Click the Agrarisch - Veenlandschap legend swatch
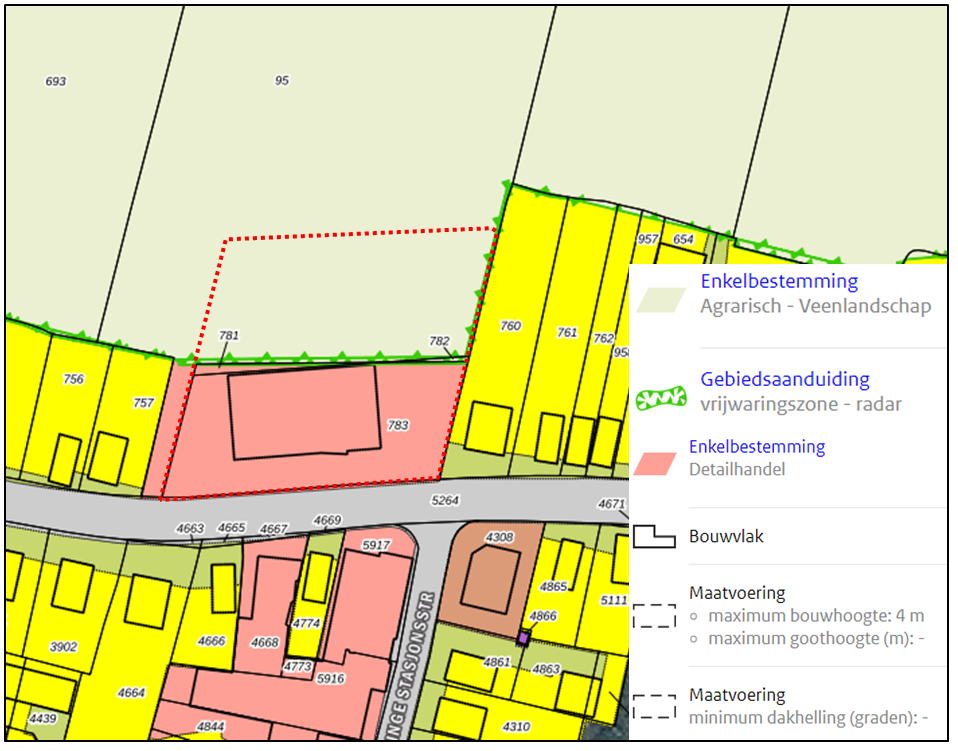Viewport: 958px width, 751px height. [660, 301]
